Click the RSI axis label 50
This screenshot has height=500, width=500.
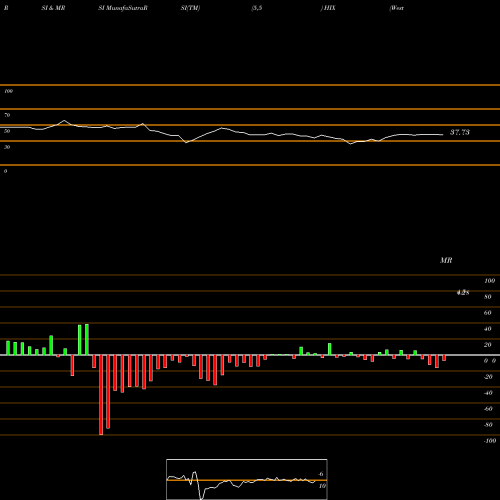(7, 131)
